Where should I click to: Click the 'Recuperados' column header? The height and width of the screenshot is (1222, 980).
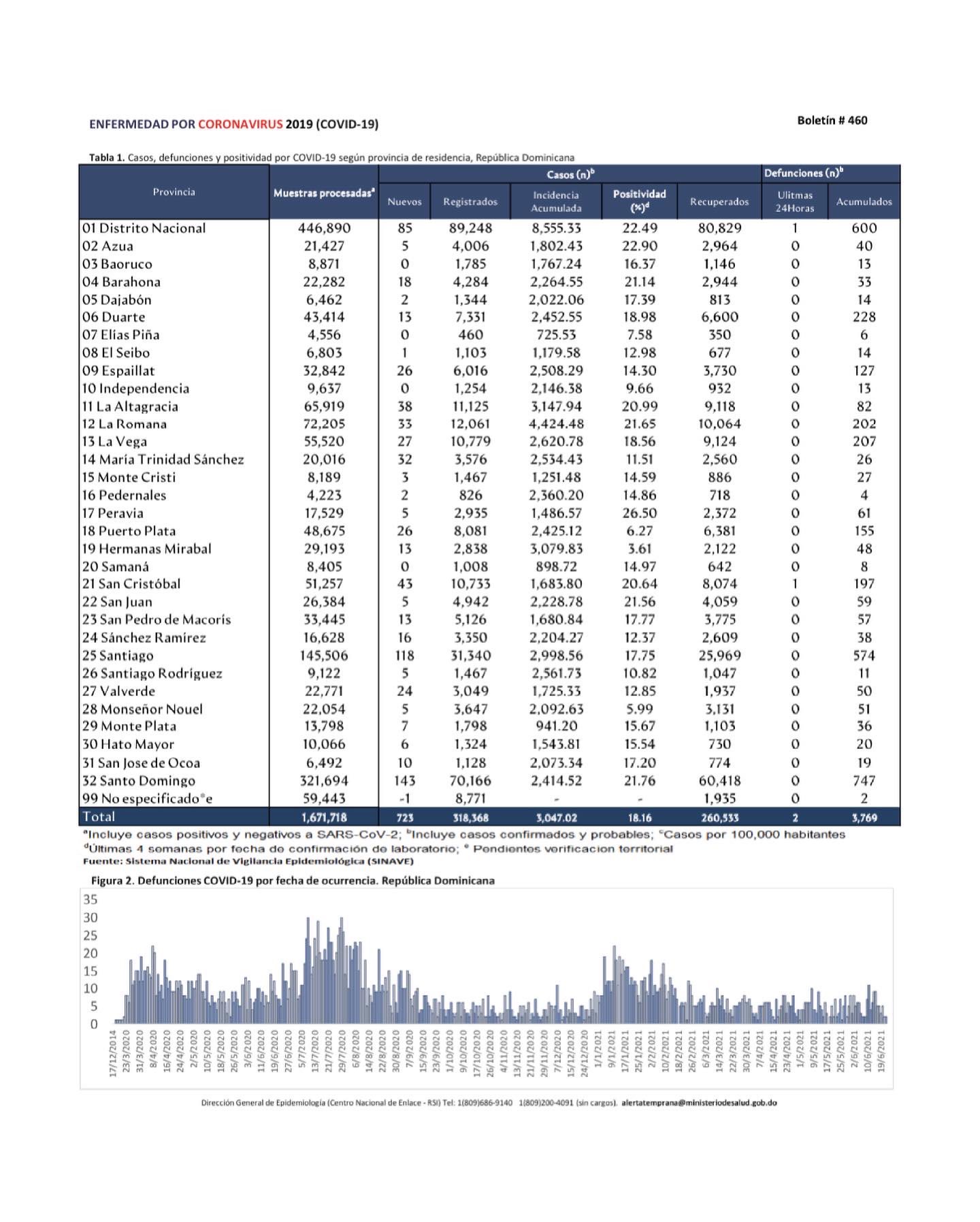(719, 202)
